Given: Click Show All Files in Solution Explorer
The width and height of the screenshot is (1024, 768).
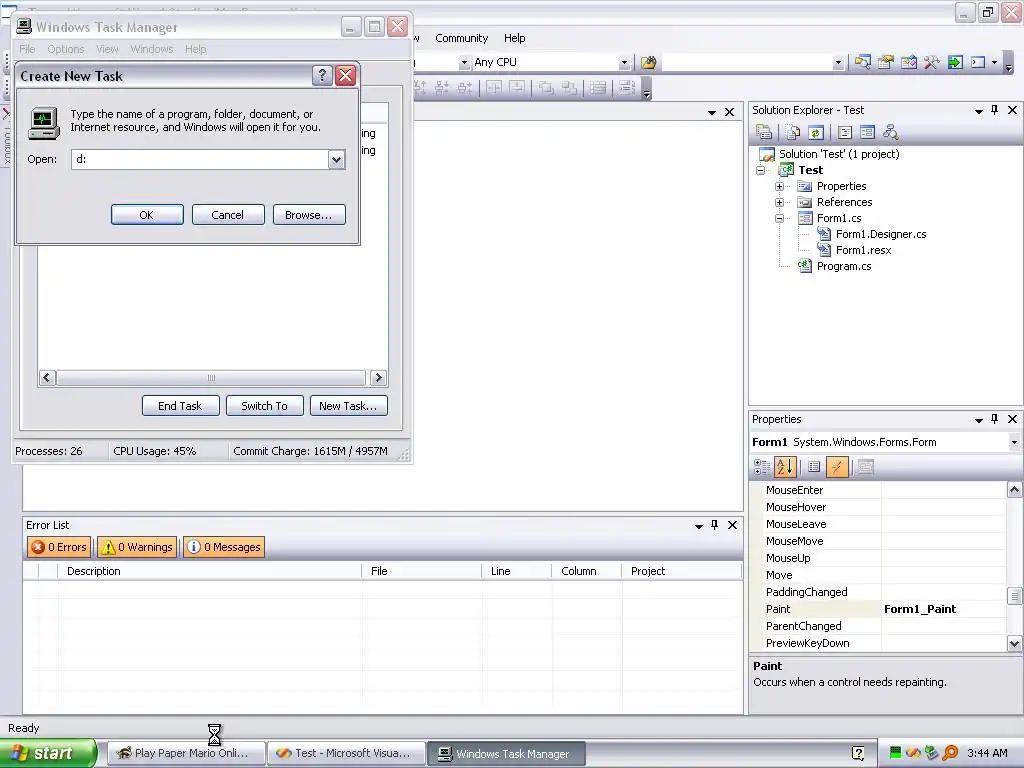Looking at the screenshot, I should (793, 133).
